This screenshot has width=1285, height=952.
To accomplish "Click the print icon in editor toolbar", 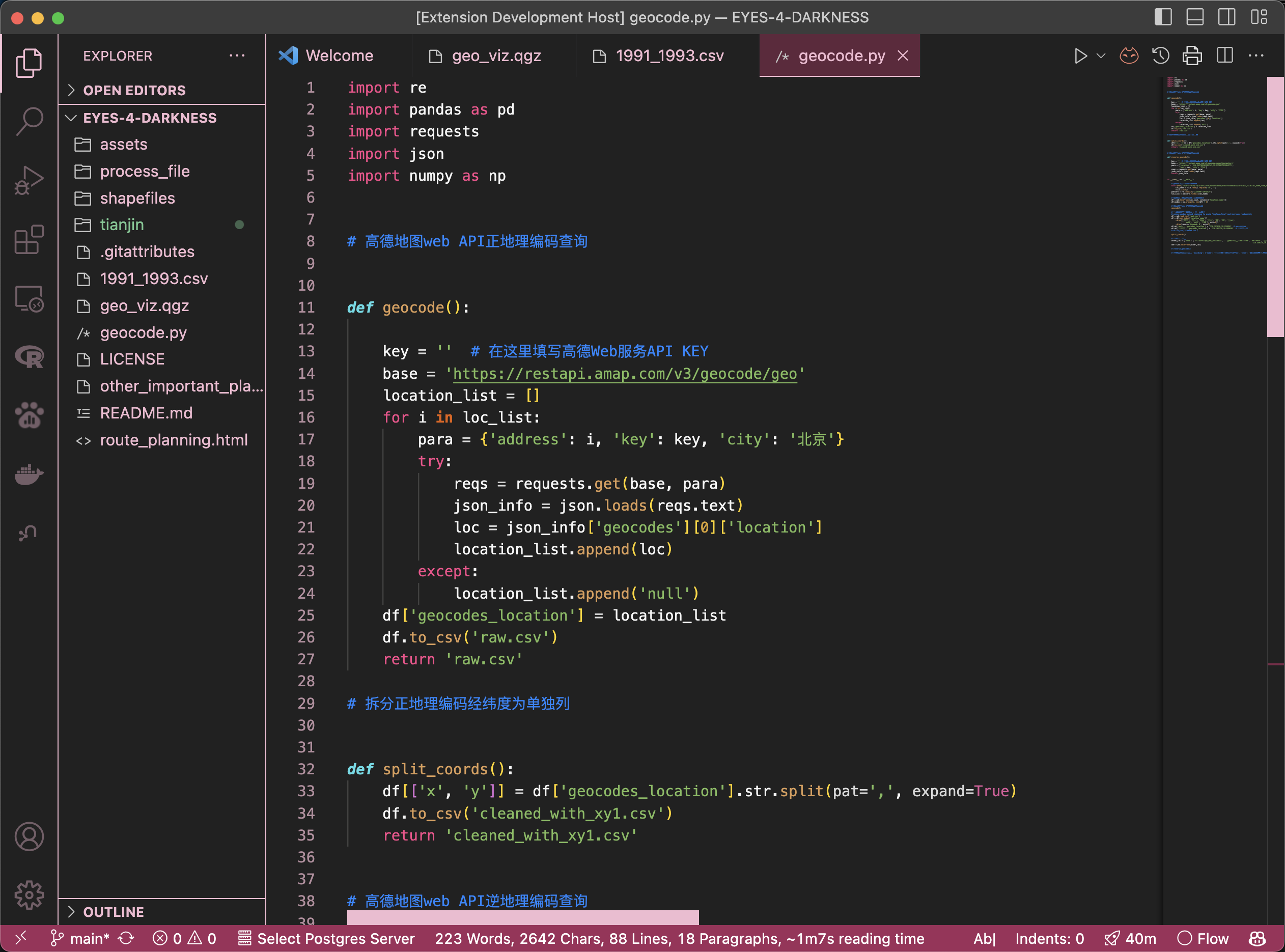I will point(1192,56).
